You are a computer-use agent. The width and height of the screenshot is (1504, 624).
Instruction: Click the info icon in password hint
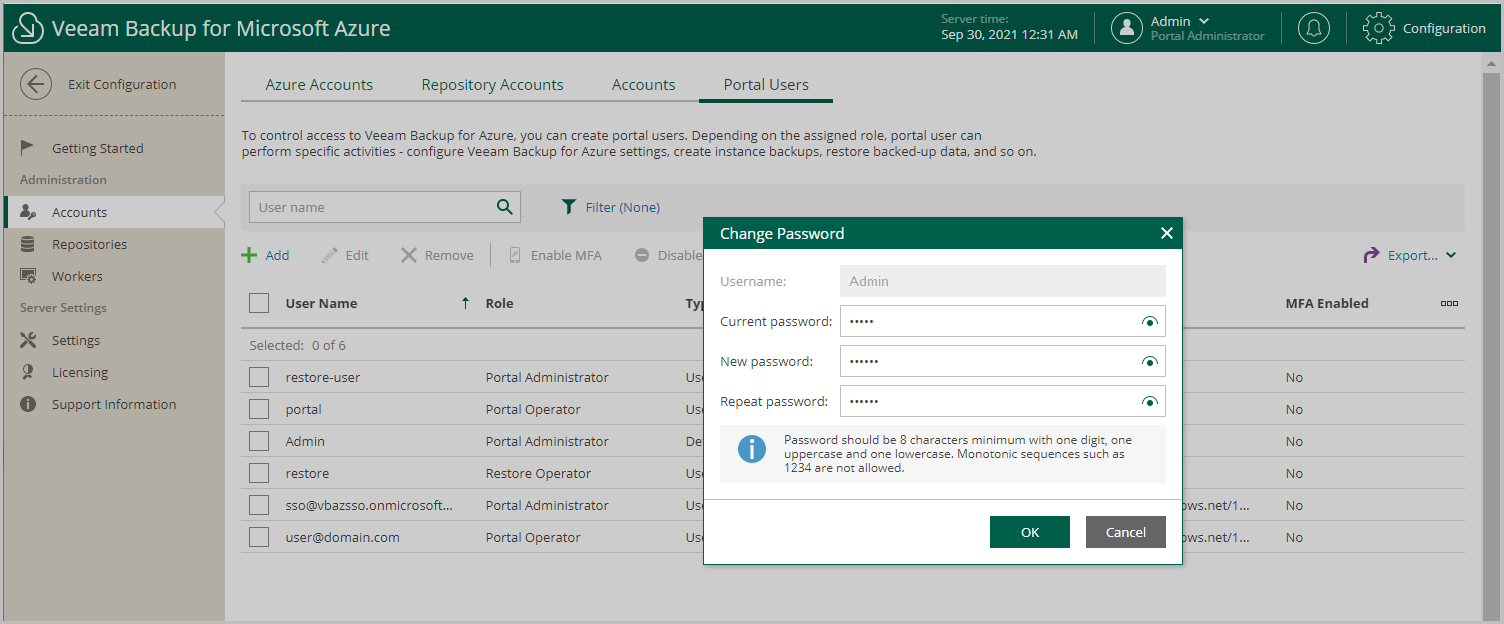[x=752, y=449]
